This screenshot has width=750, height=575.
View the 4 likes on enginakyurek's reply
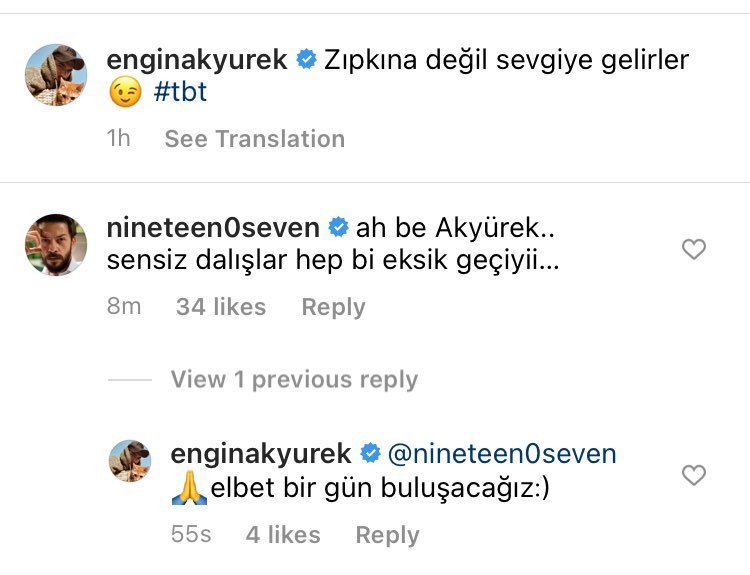point(283,535)
